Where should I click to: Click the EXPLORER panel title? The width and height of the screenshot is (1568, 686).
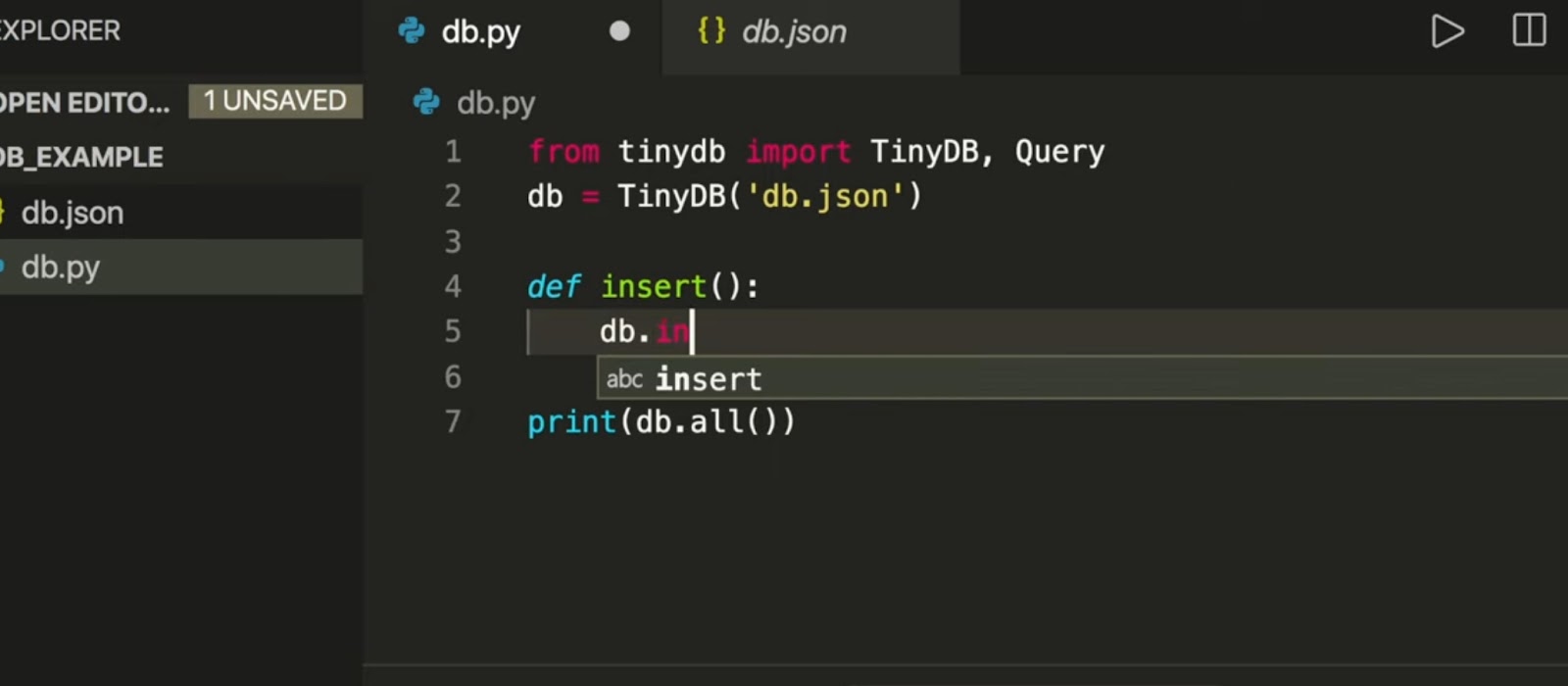(x=60, y=30)
